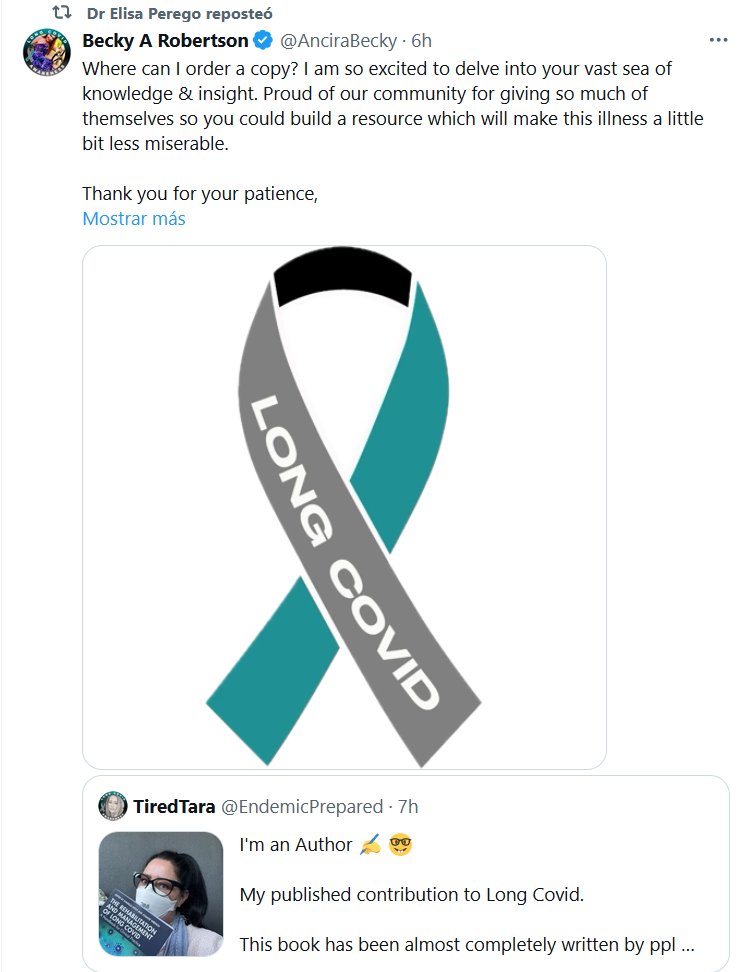Image resolution: width=746 pixels, height=972 pixels.
Task: Open quoted text "My published contribution to Long Covid"
Action: 411,895
